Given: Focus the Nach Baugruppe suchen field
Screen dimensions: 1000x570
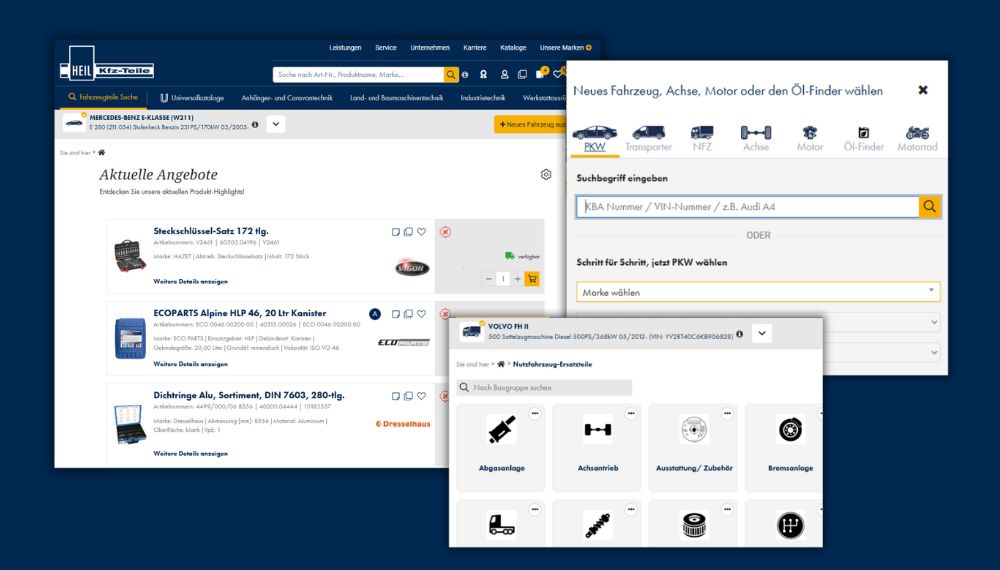Looking at the screenshot, I should pos(544,388).
